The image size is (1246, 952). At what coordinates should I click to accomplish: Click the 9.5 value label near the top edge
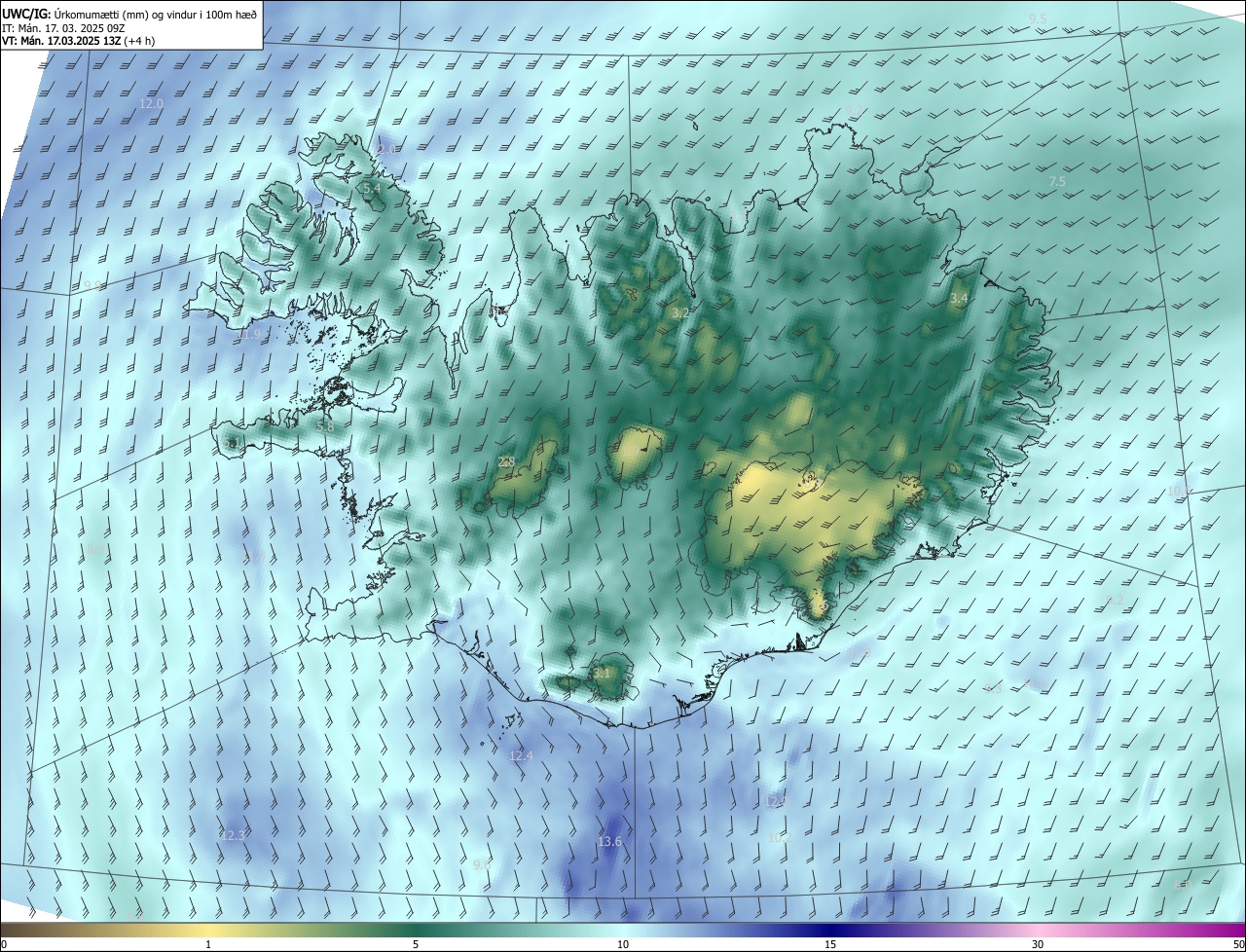pos(1038,19)
